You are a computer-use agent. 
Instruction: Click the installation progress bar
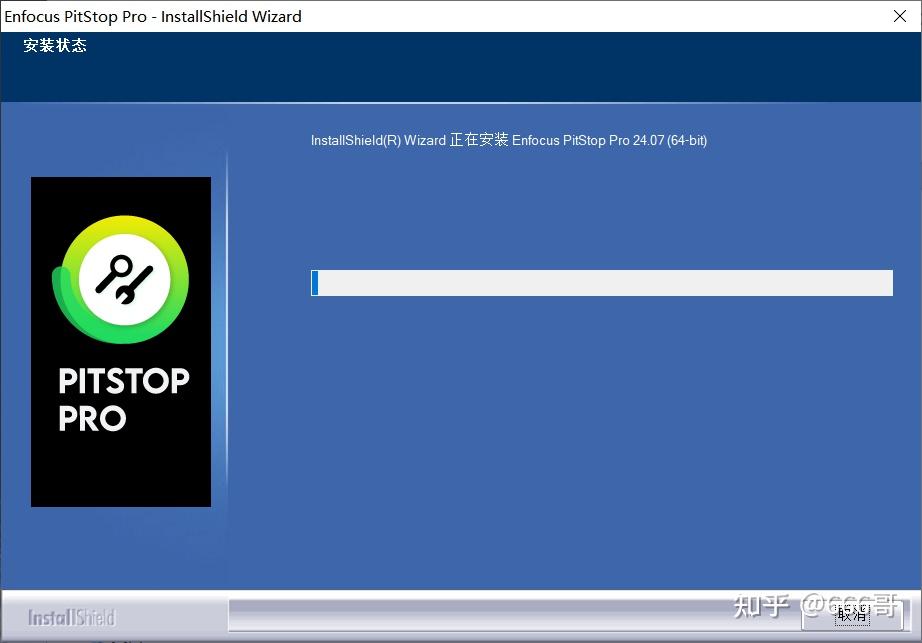602,283
